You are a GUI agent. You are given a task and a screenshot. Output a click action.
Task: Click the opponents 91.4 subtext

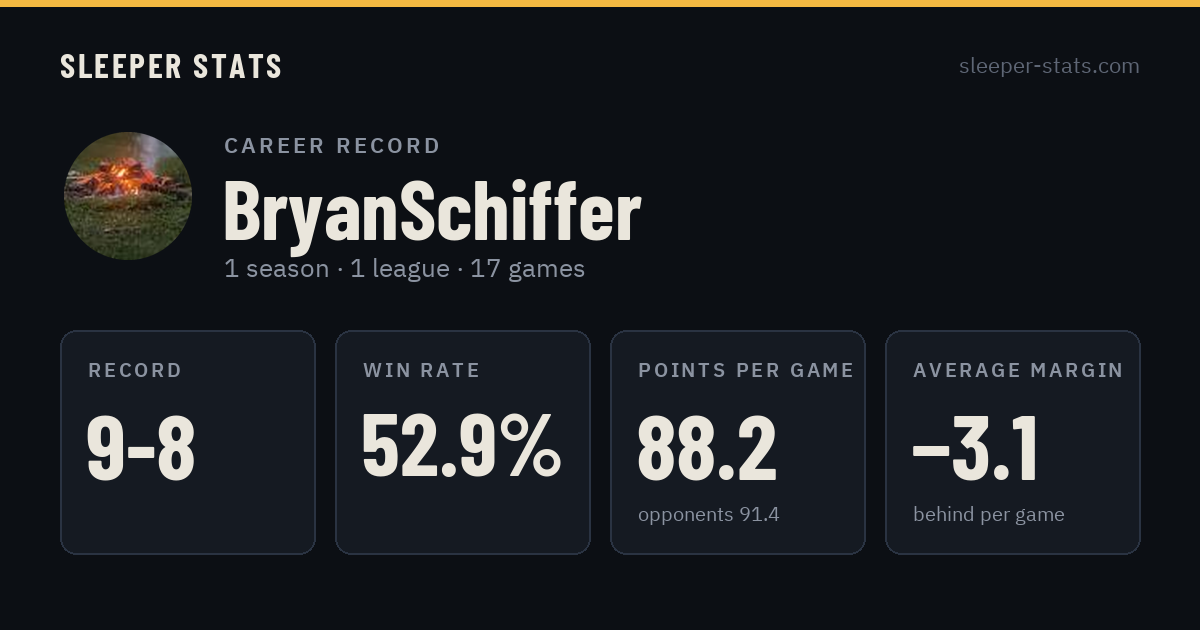[x=709, y=515]
